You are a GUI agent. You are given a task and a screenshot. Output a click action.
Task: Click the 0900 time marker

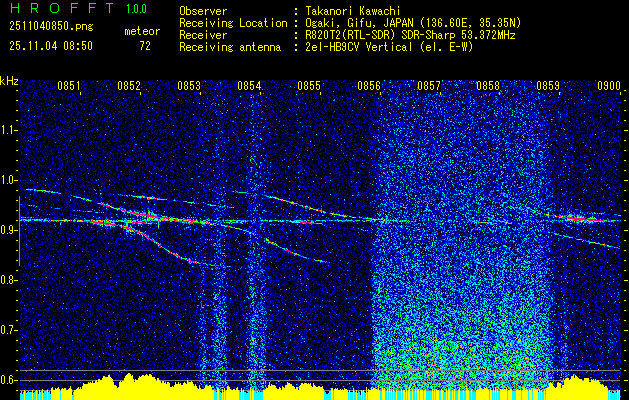[x=609, y=86]
